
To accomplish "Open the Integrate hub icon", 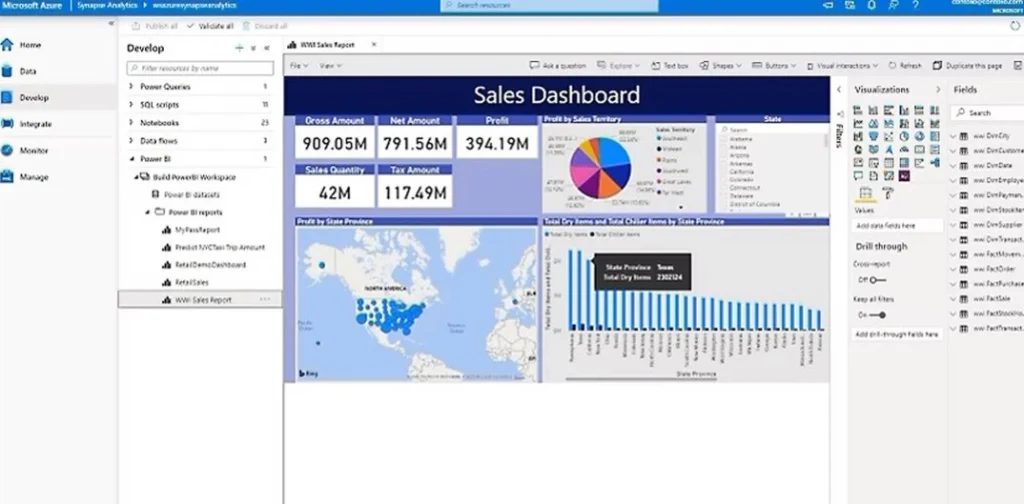I will coord(7,124).
